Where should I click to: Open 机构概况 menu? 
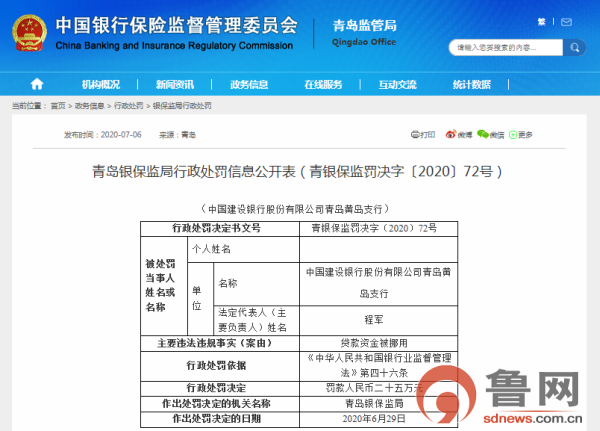[101, 84]
